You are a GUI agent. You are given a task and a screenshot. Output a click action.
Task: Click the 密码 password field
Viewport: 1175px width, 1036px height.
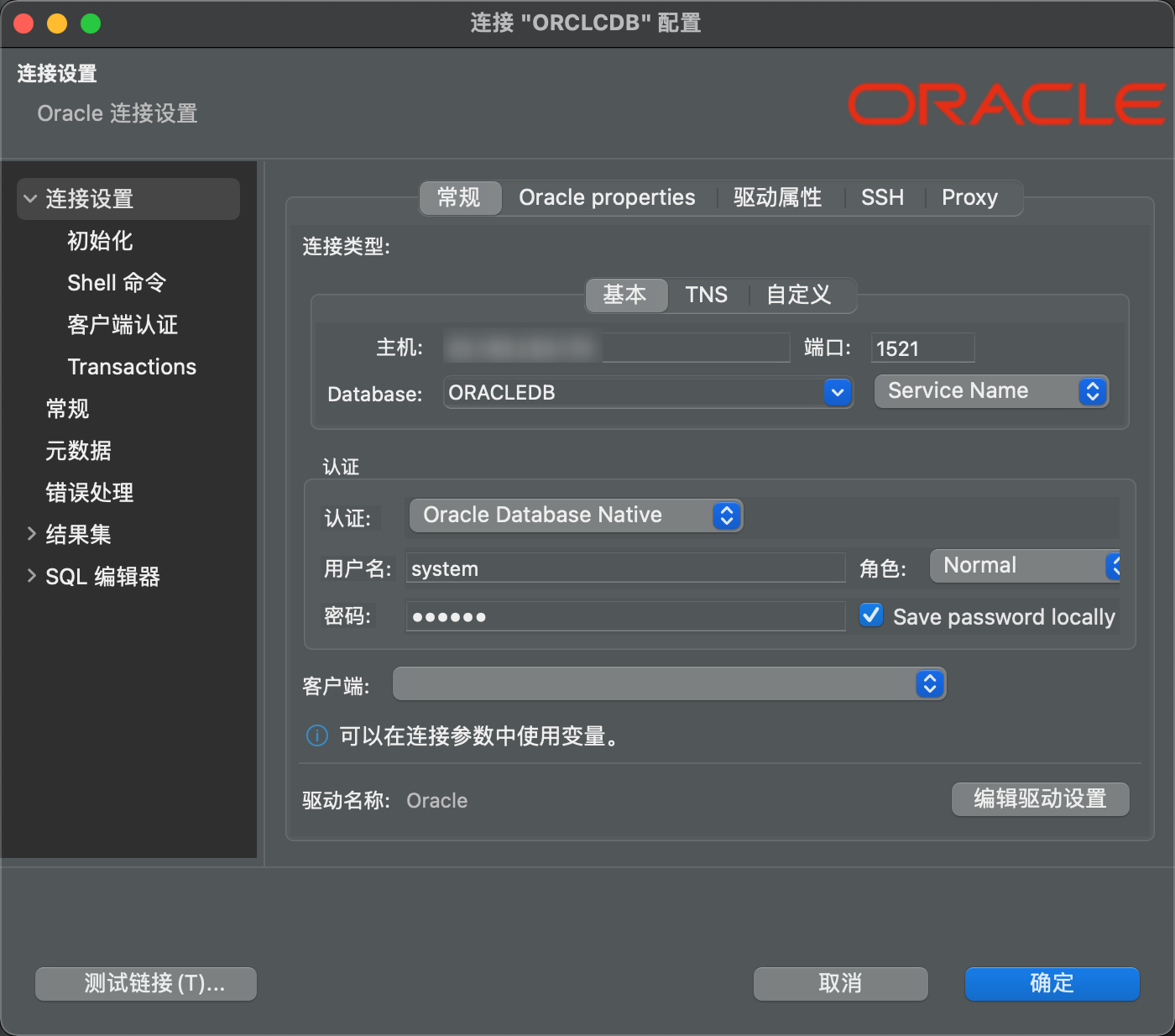625,616
